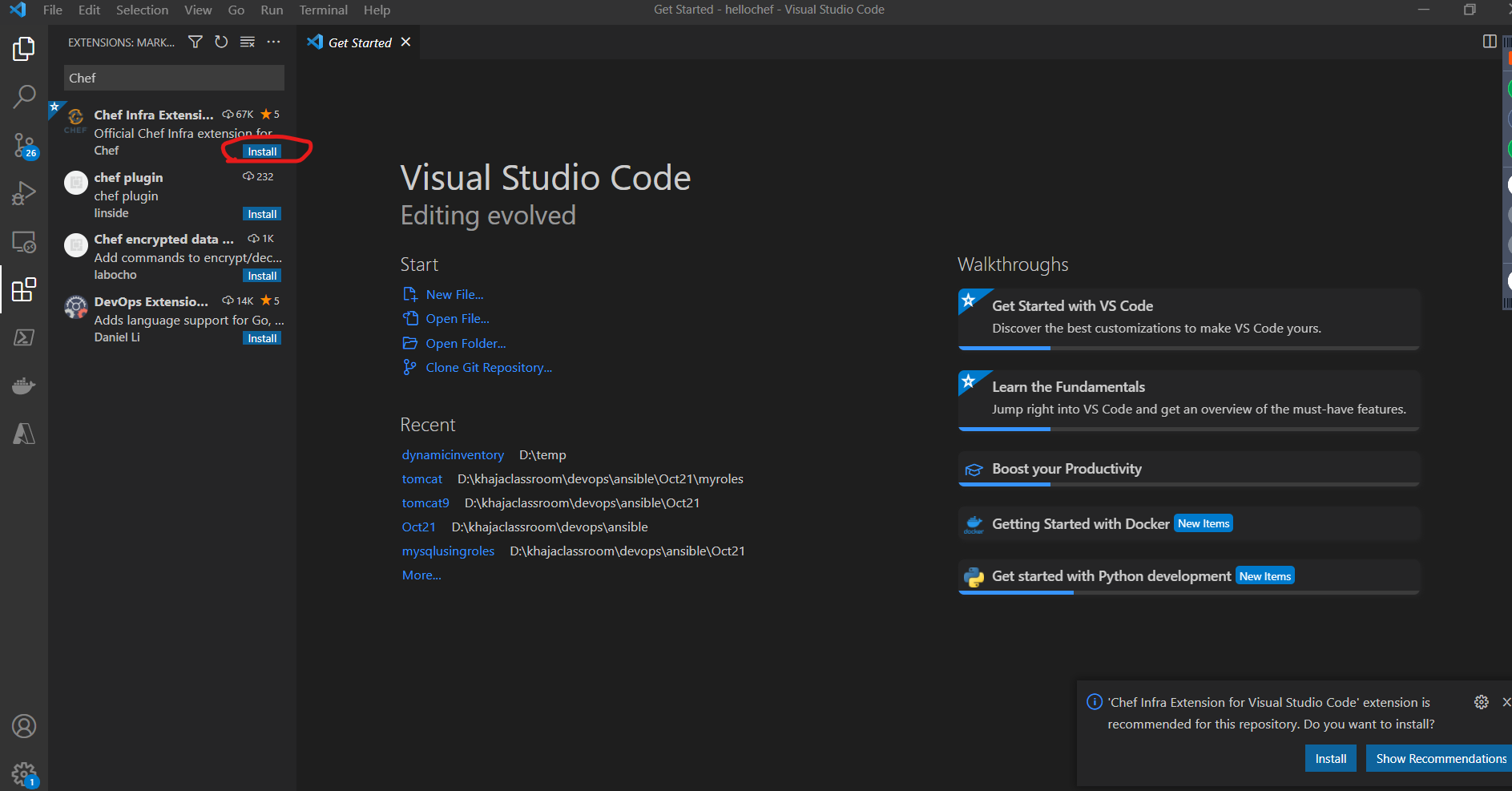The image size is (1512, 791).
Task: Click Show Recommendations button
Action: 1440,758
